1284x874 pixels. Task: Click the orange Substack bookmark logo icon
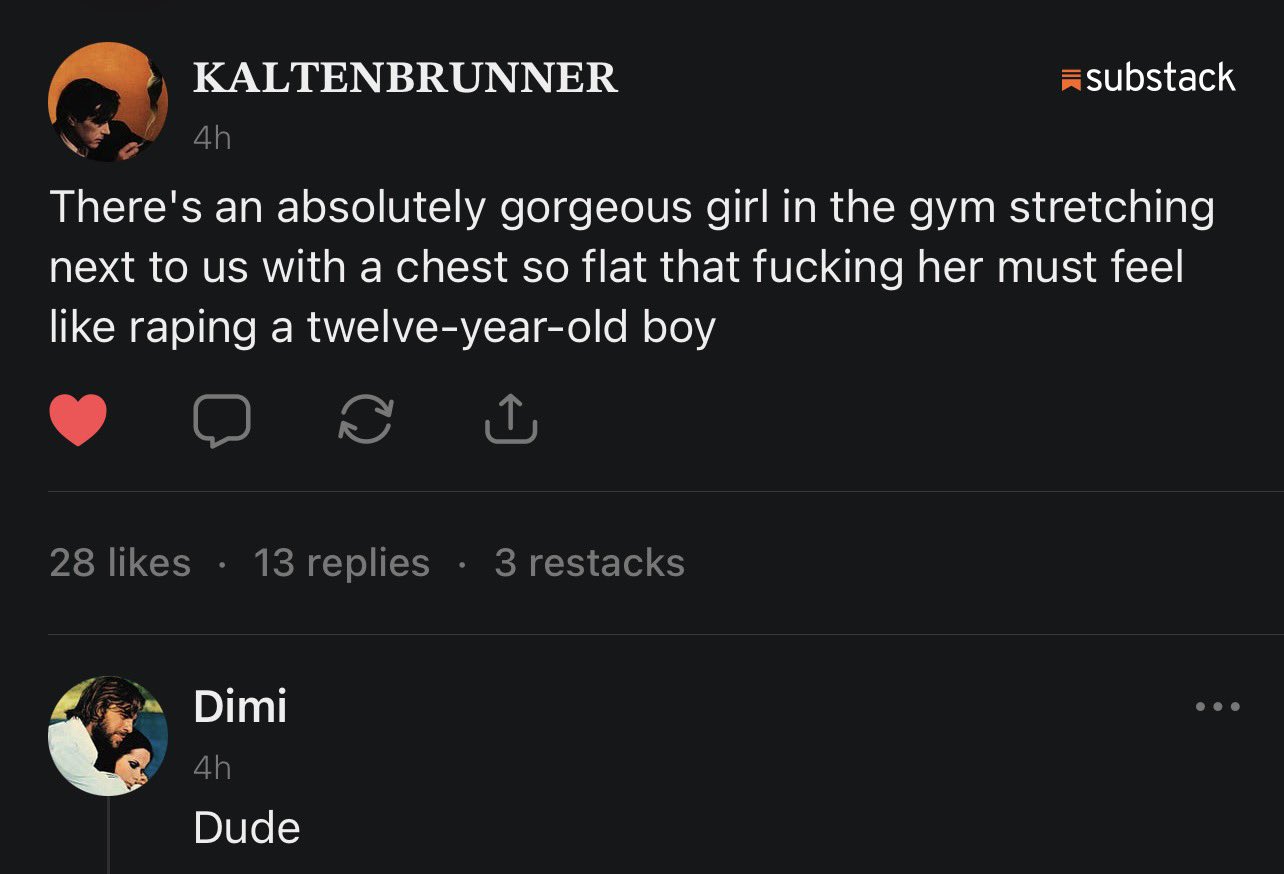tap(1070, 79)
